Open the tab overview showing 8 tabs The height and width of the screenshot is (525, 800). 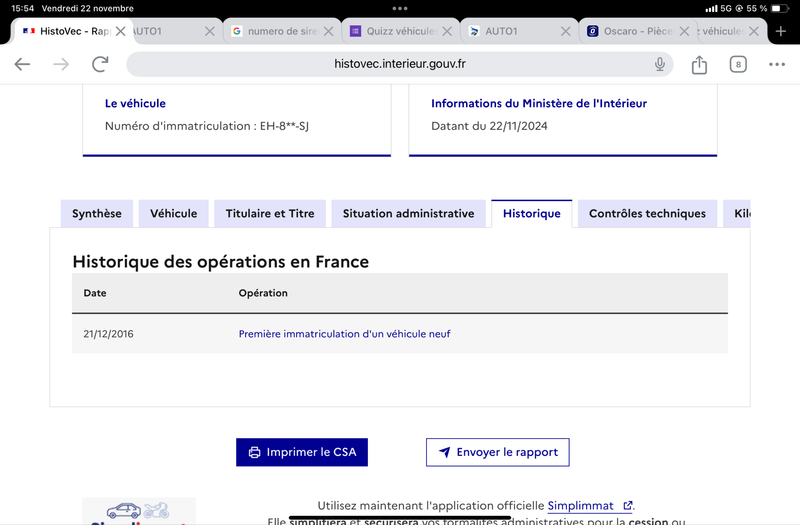coord(738,64)
